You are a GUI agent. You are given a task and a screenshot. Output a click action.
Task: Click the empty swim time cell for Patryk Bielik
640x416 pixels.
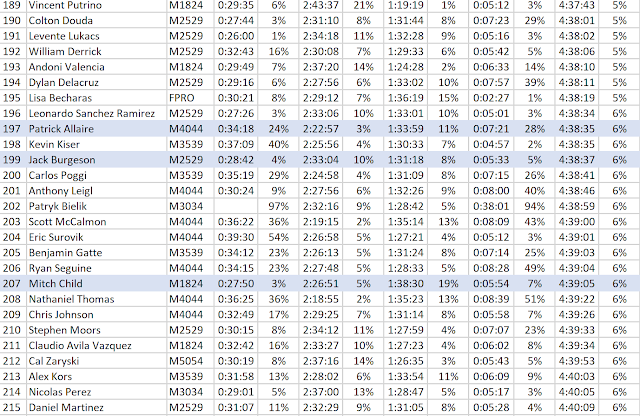(236, 207)
